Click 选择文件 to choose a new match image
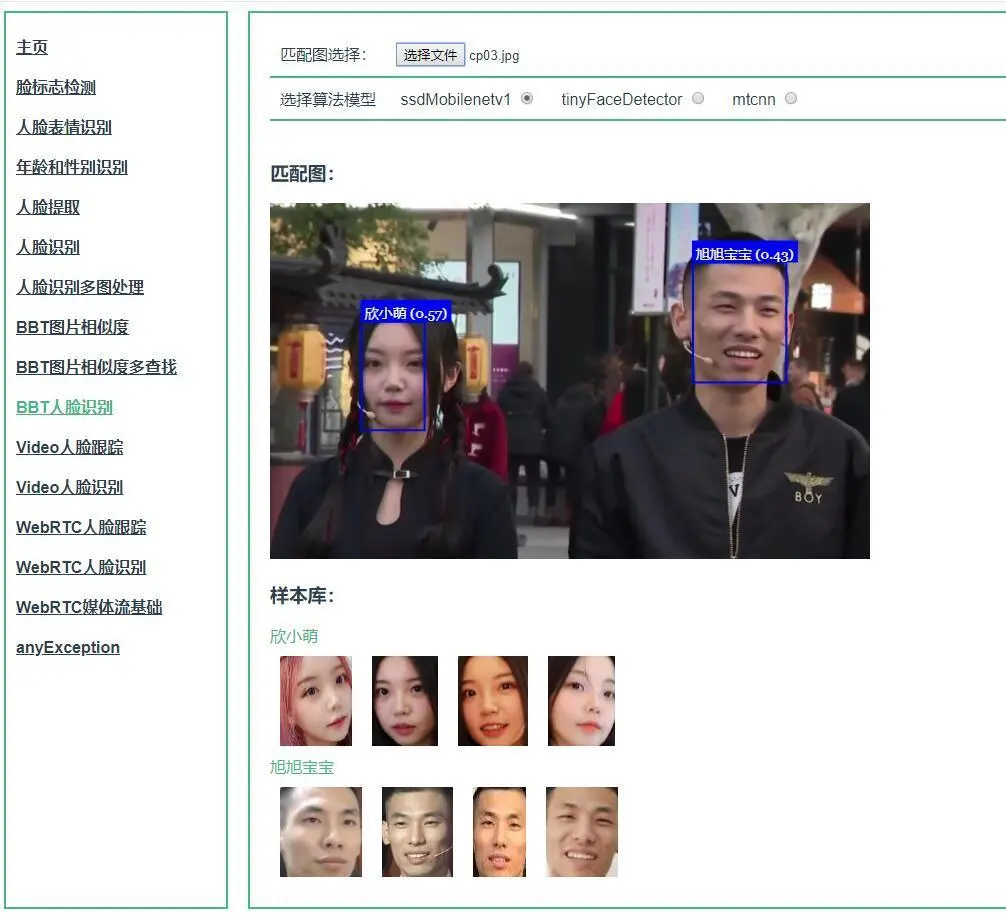1006x919 pixels. (x=431, y=54)
